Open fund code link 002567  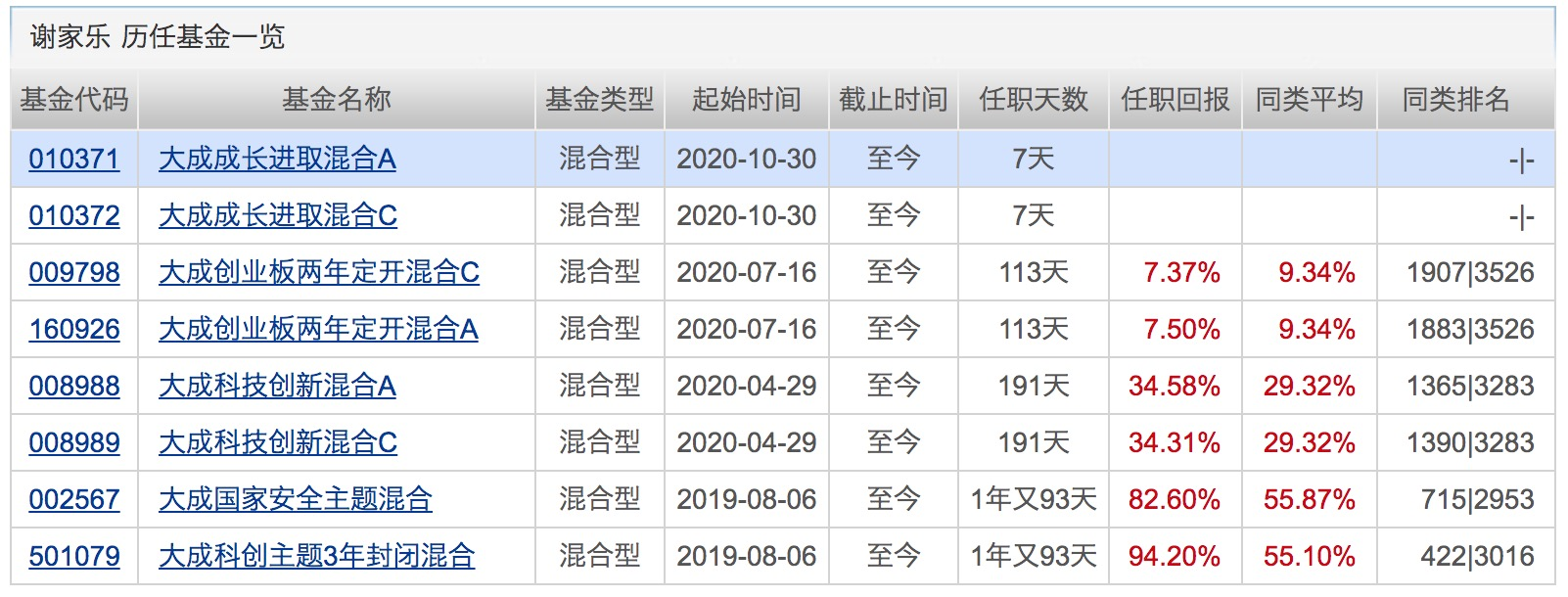[74, 500]
